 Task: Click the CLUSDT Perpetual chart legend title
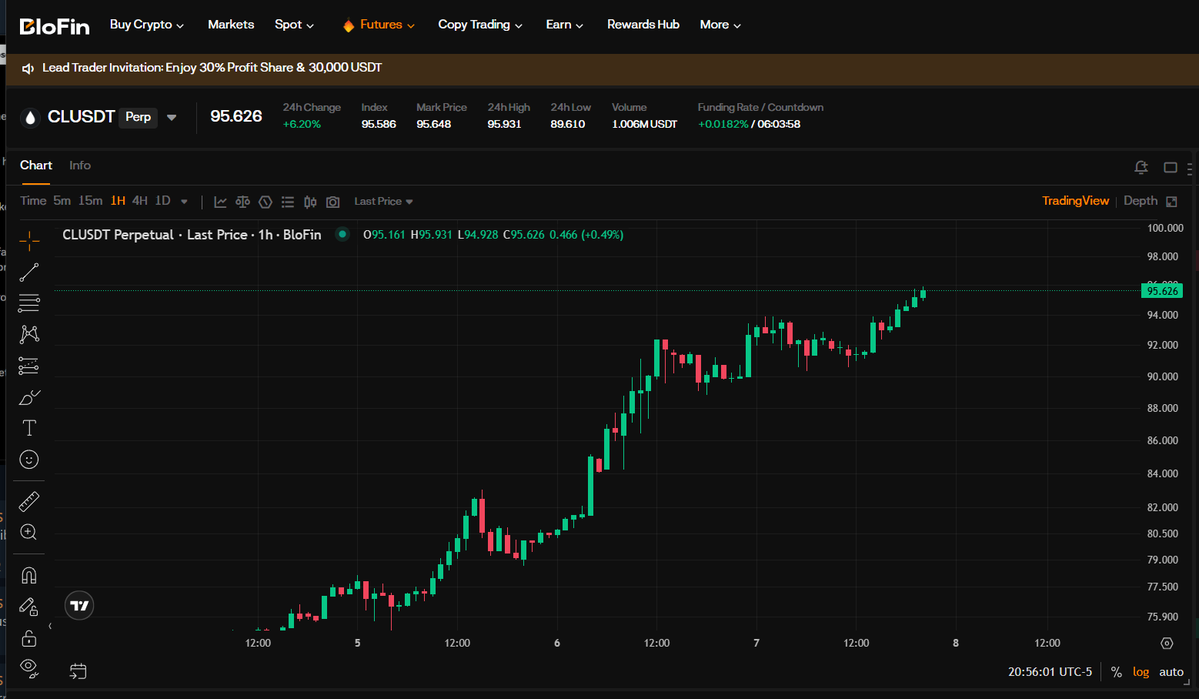(192, 235)
